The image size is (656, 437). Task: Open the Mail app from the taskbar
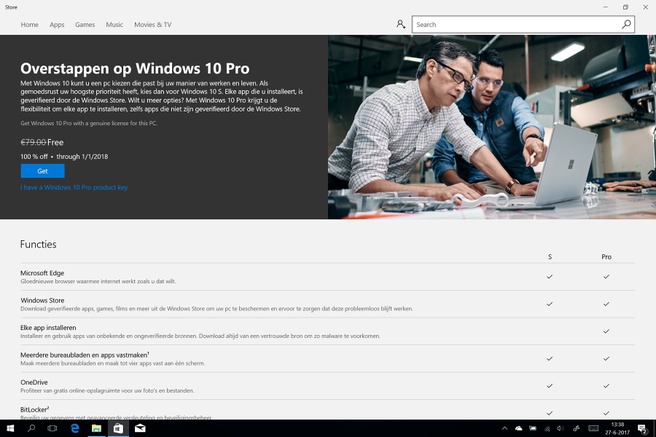click(140, 428)
